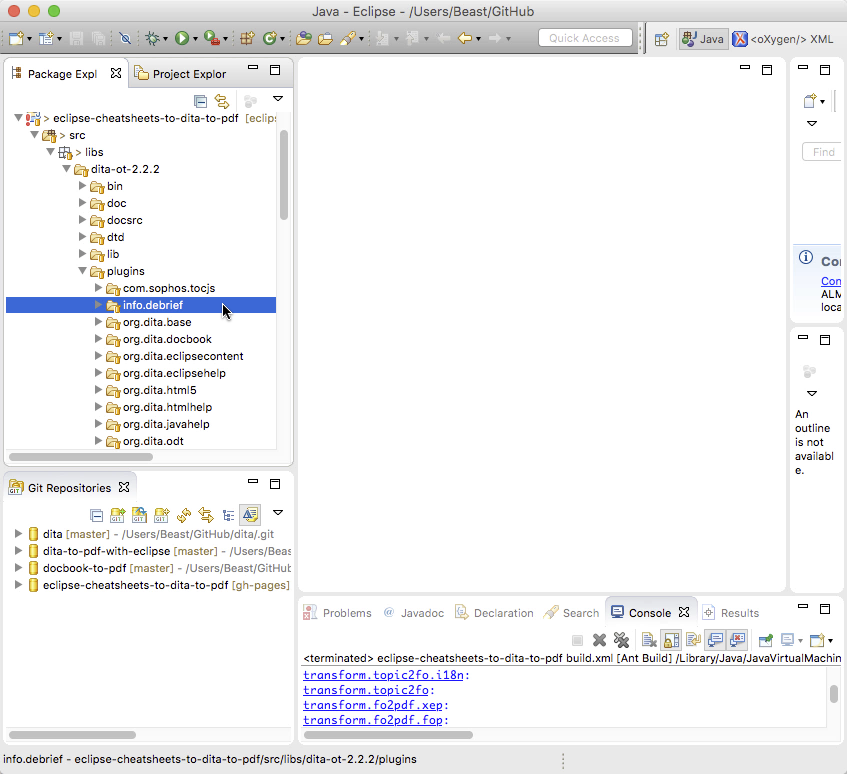
Task: Click the Search flashlight icon in toolbar
Action: [348, 38]
